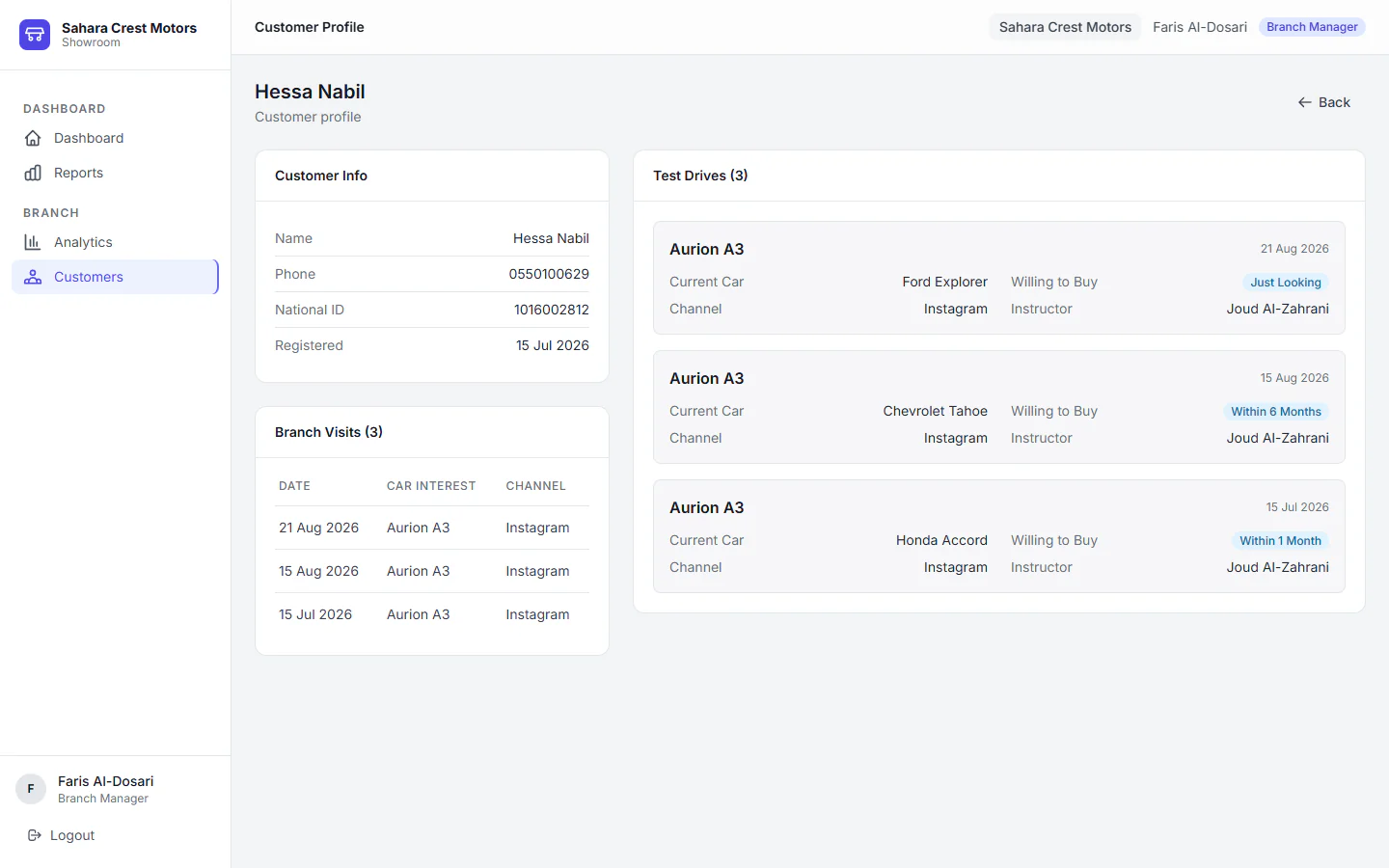This screenshot has height=868, width=1389.
Task: Click the Logout button
Action: [61, 835]
